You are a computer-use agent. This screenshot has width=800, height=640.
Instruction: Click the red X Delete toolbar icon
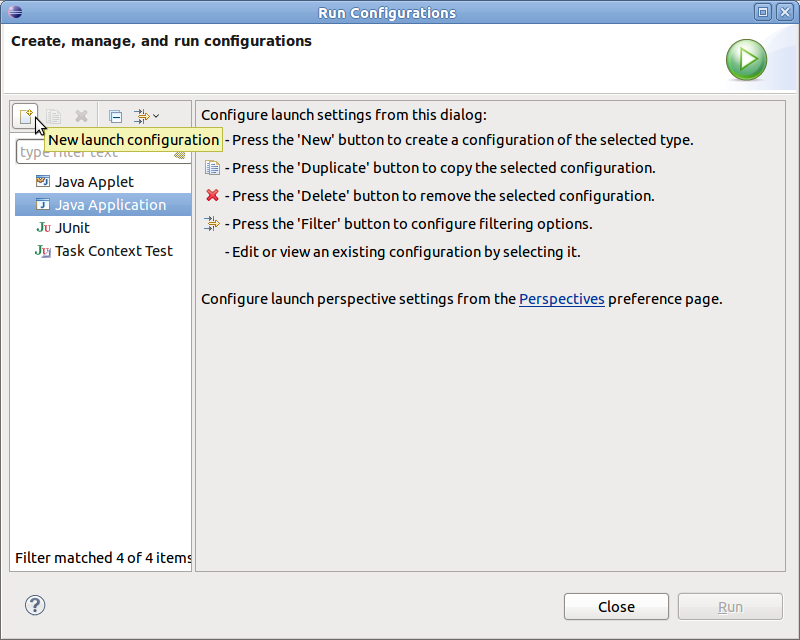(x=82, y=116)
